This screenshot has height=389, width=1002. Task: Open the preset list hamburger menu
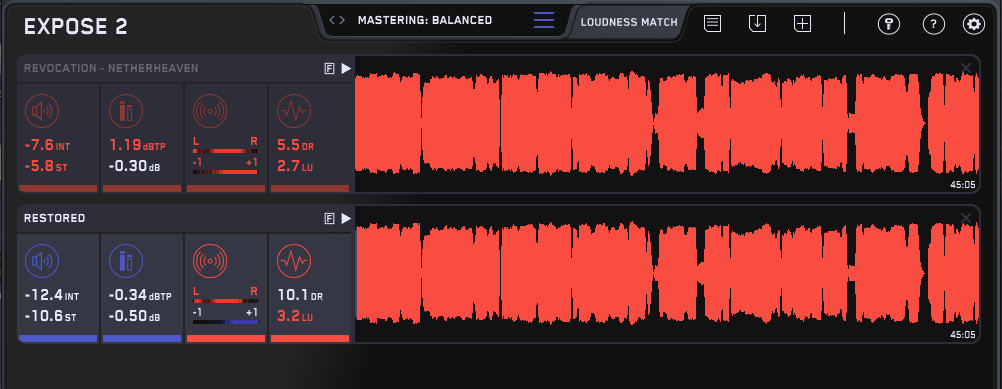pyautogui.click(x=544, y=20)
